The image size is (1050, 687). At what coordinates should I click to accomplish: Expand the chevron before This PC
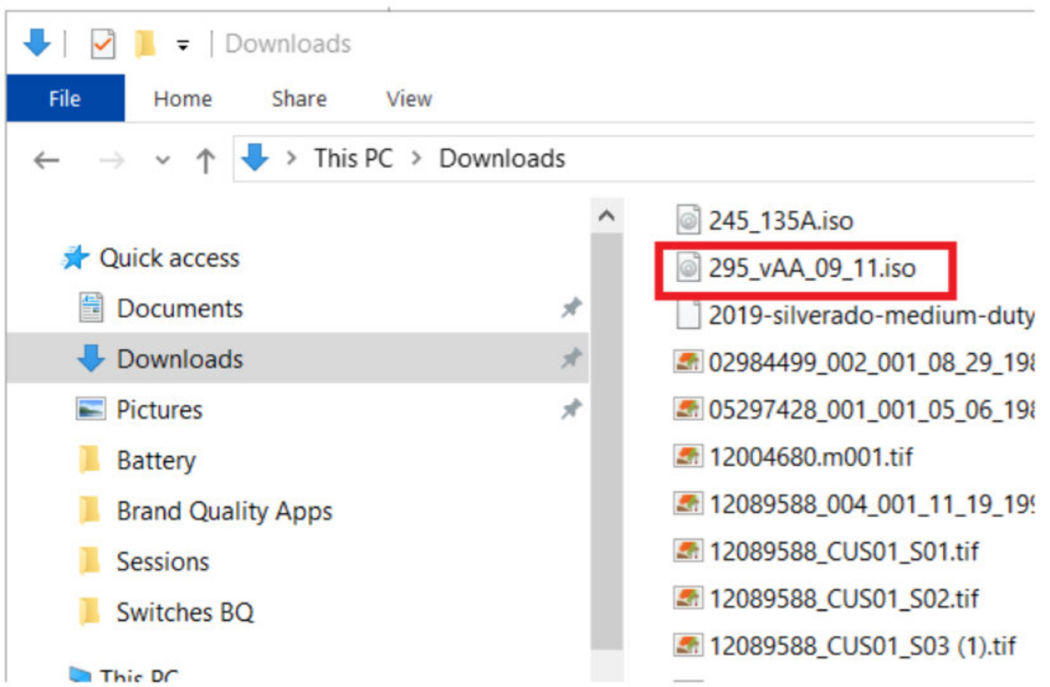[291, 159]
